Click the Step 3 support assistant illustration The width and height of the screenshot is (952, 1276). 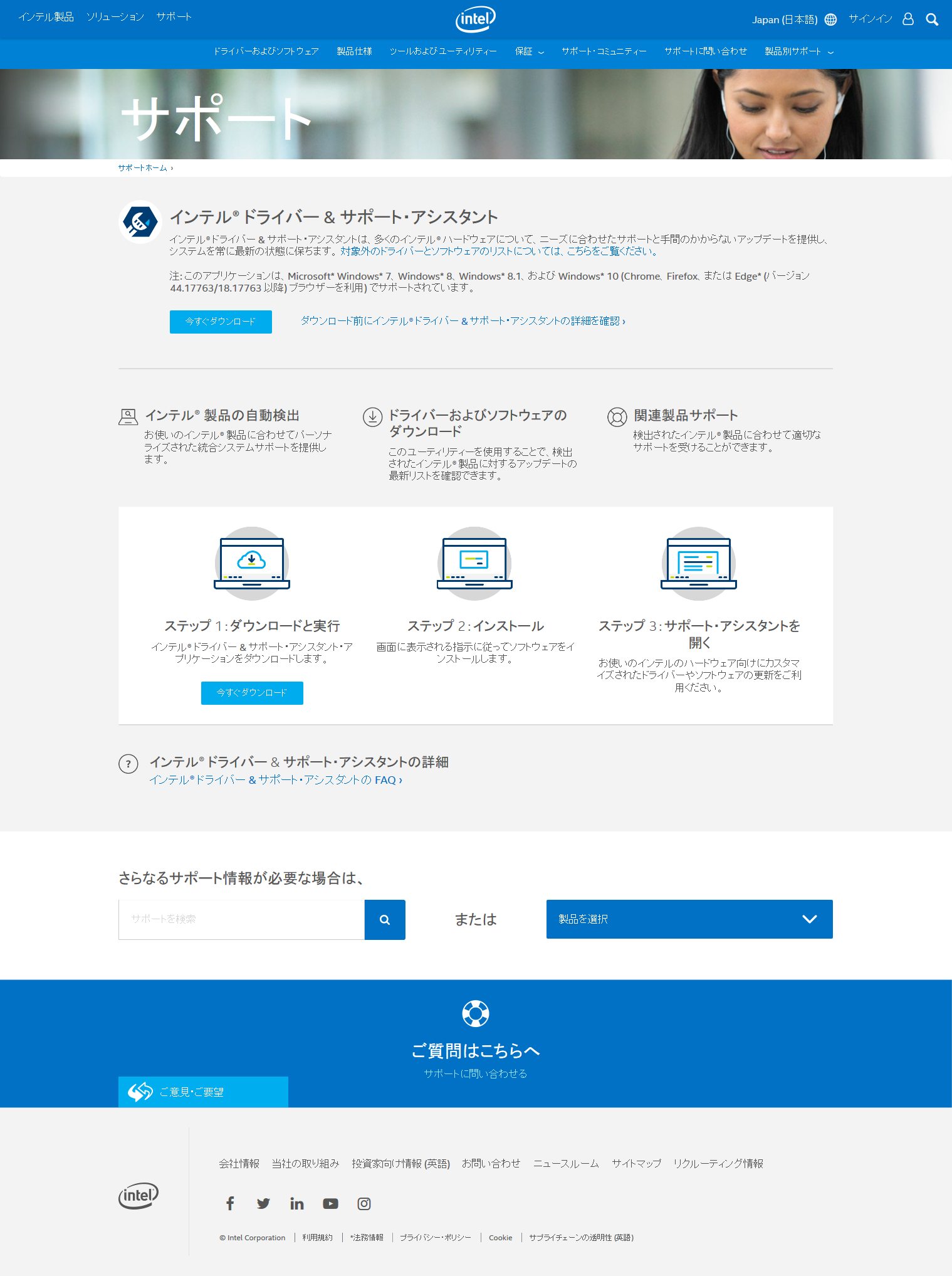[x=699, y=563]
